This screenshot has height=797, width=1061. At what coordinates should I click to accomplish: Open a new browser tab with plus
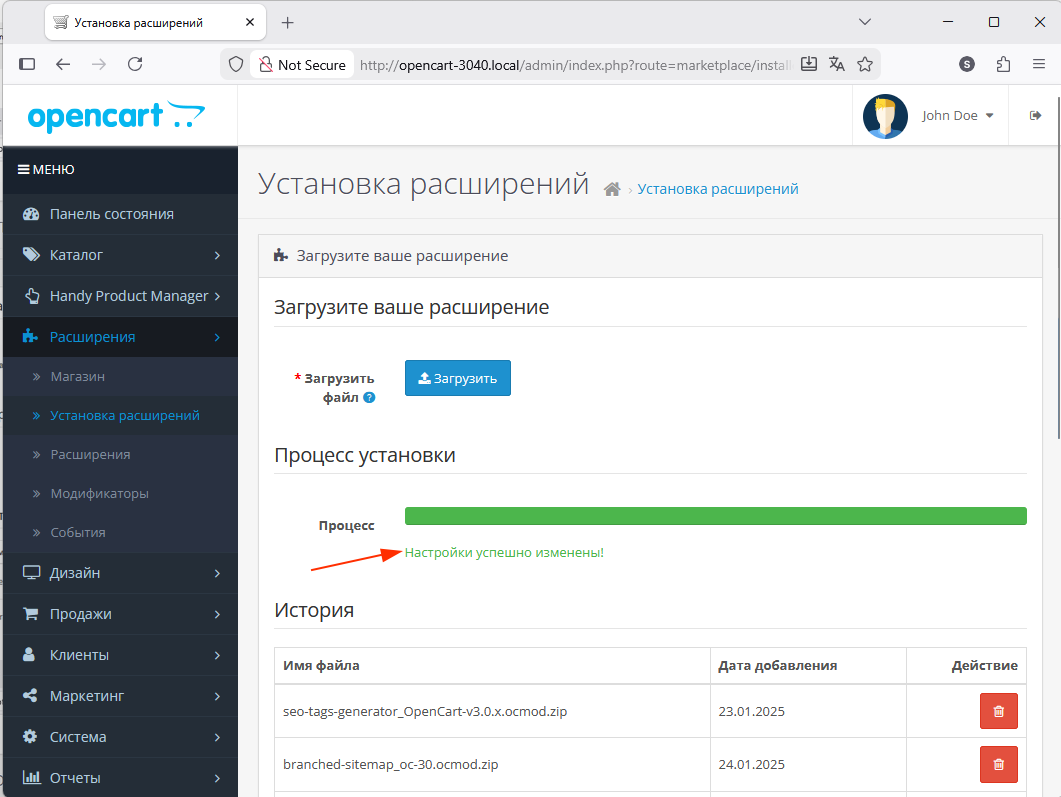288,23
